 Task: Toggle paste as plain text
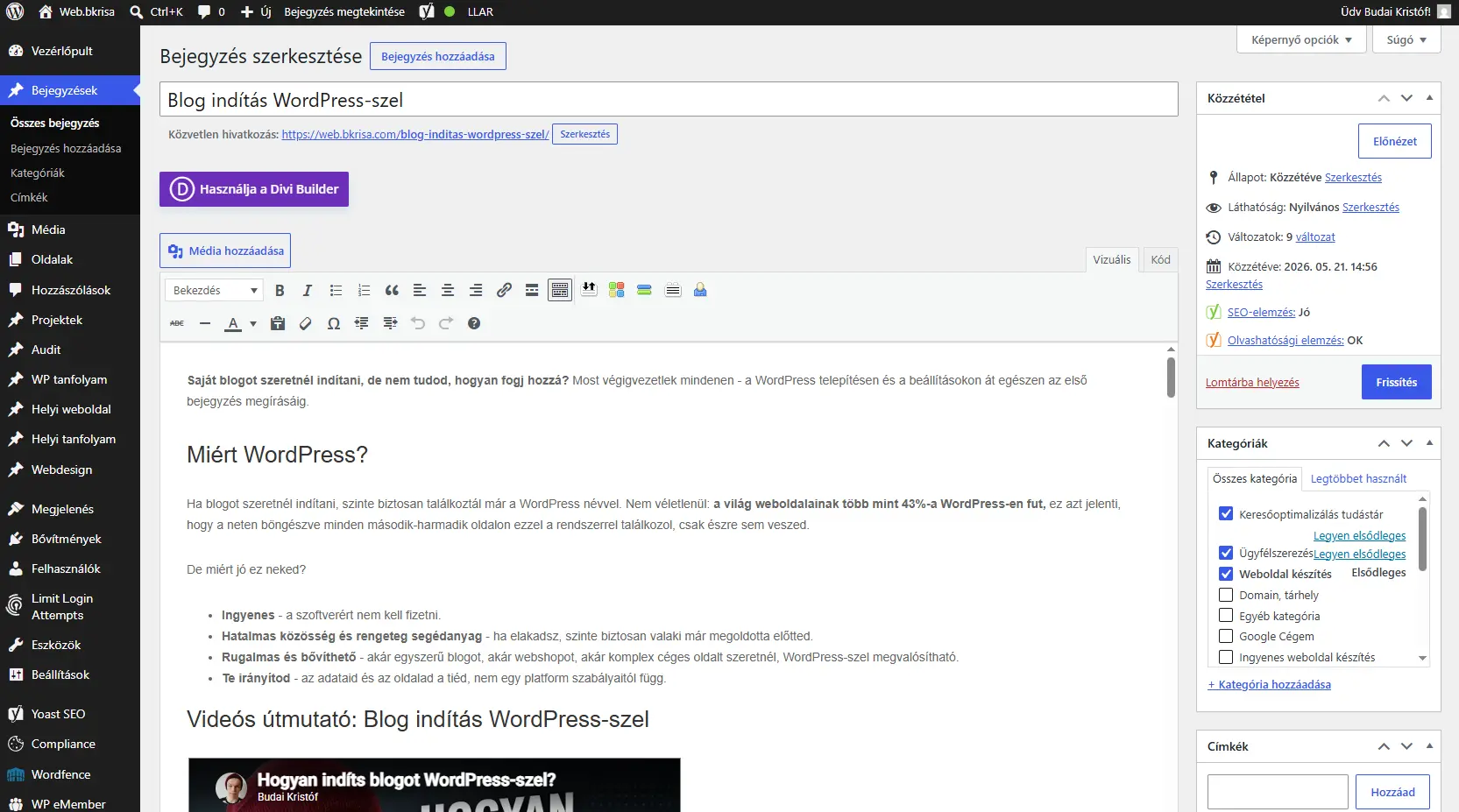click(278, 323)
